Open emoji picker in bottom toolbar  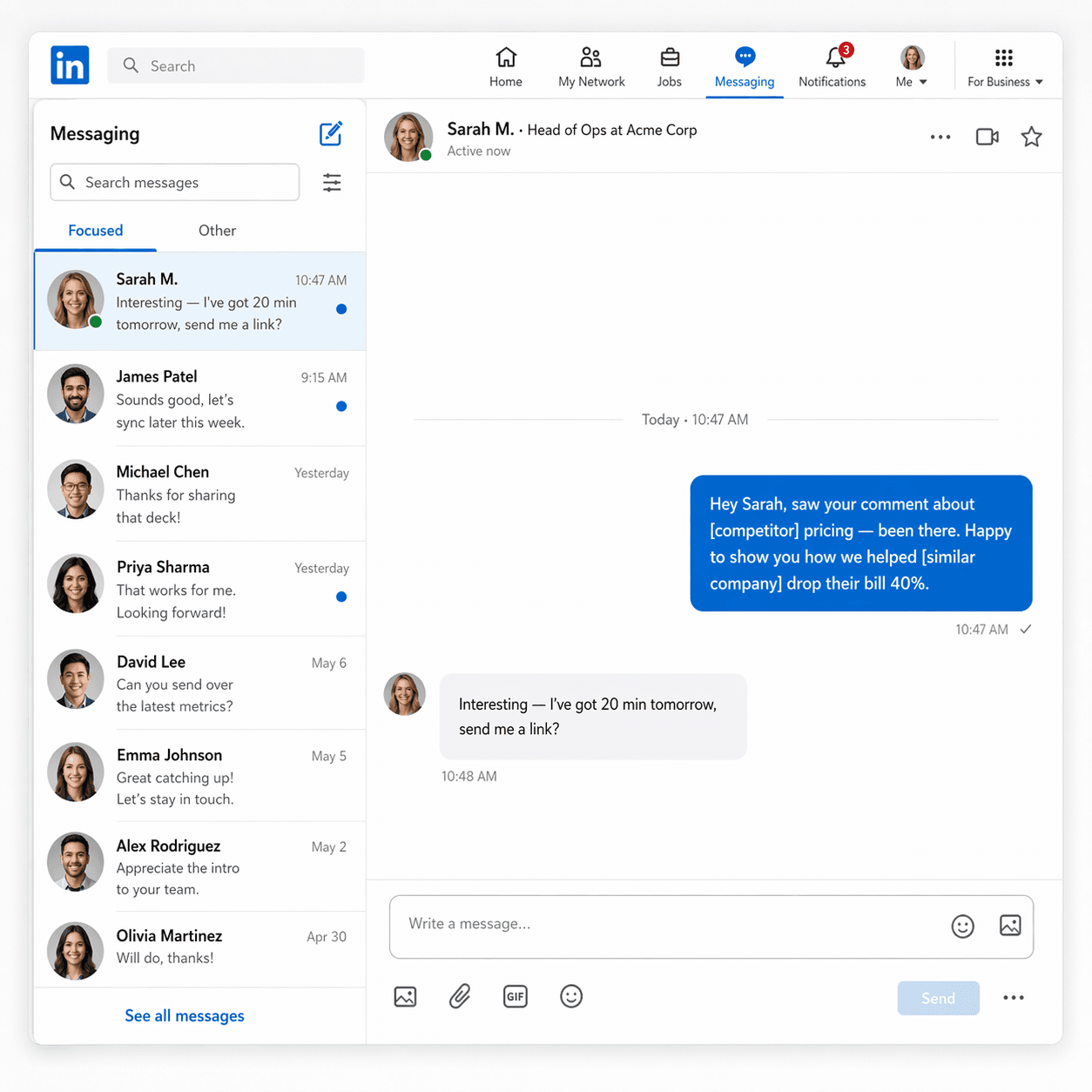pyautogui.click(x=571, y=996)
